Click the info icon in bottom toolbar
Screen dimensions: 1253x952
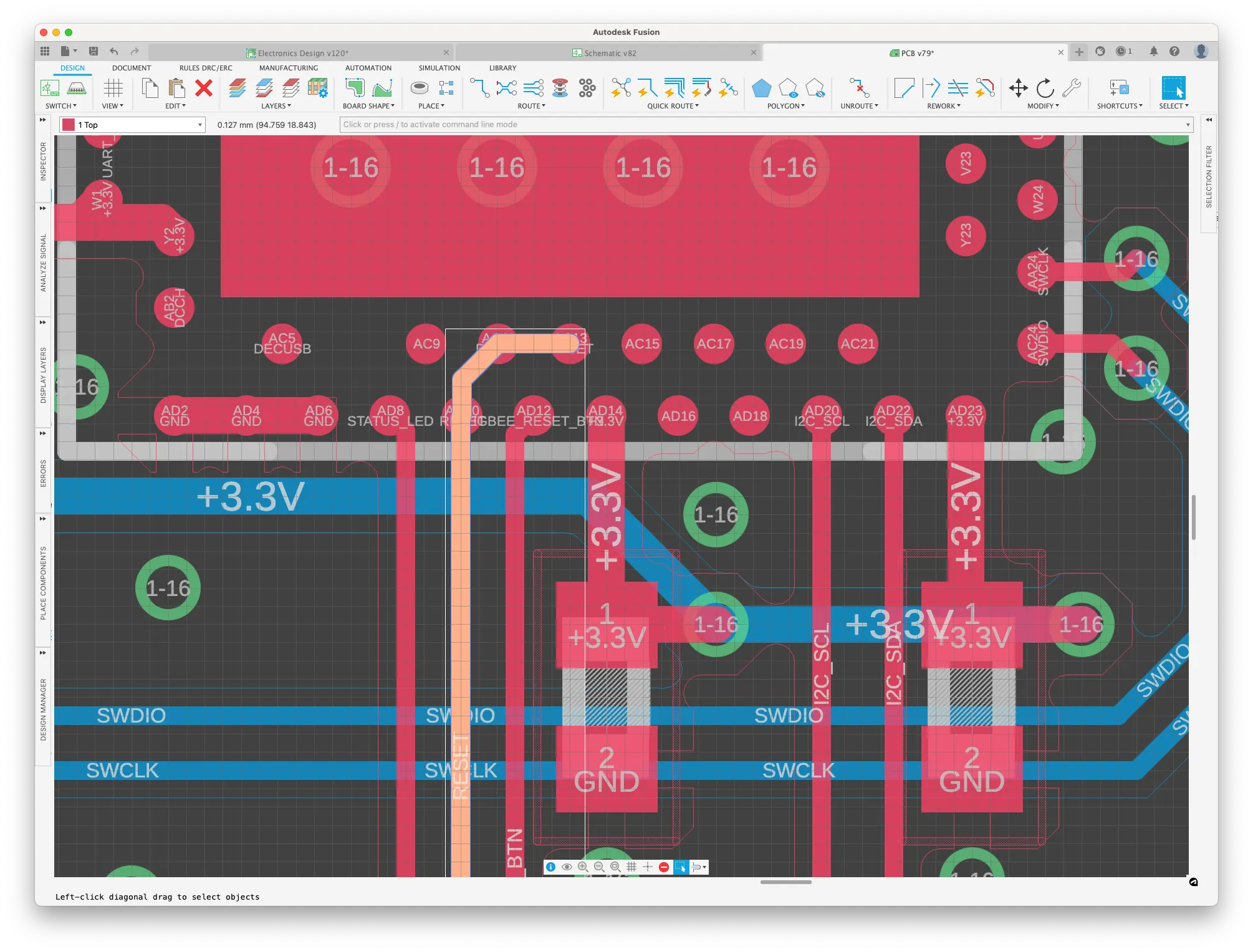[x=550, y=867]
